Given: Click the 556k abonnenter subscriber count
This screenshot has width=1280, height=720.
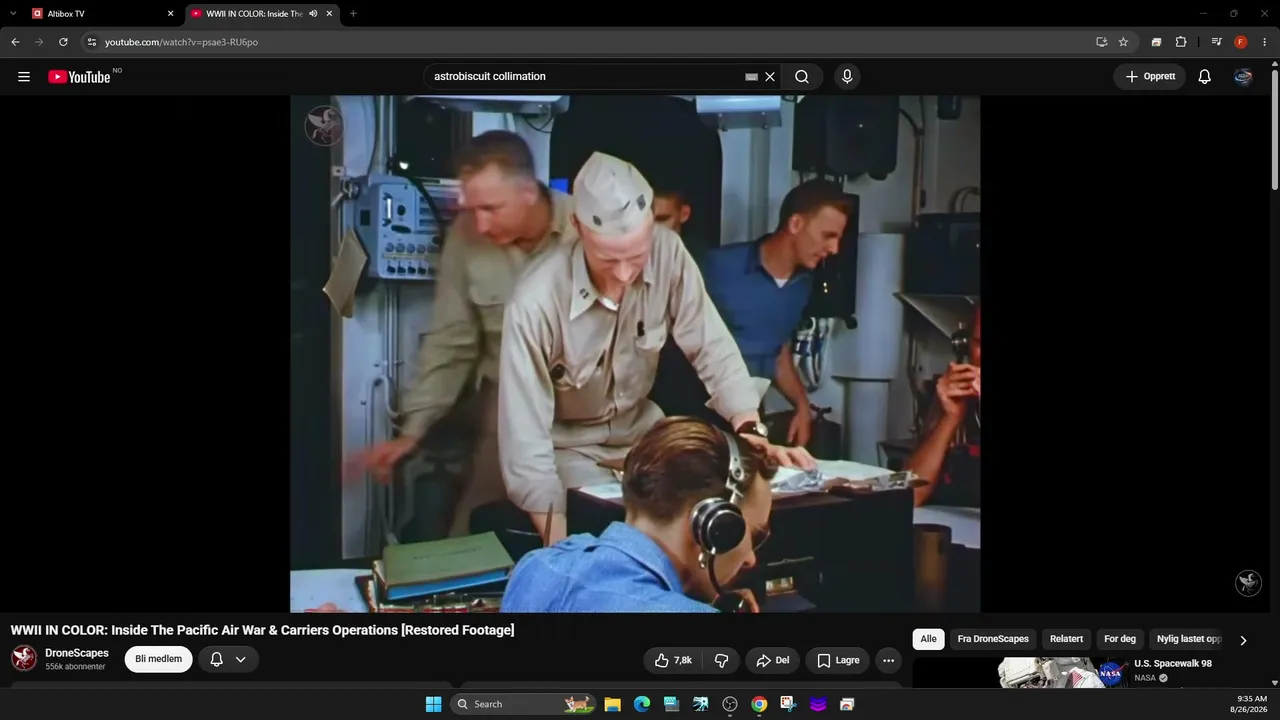Looking at the screenshot, I should click(x=75, y=667).
